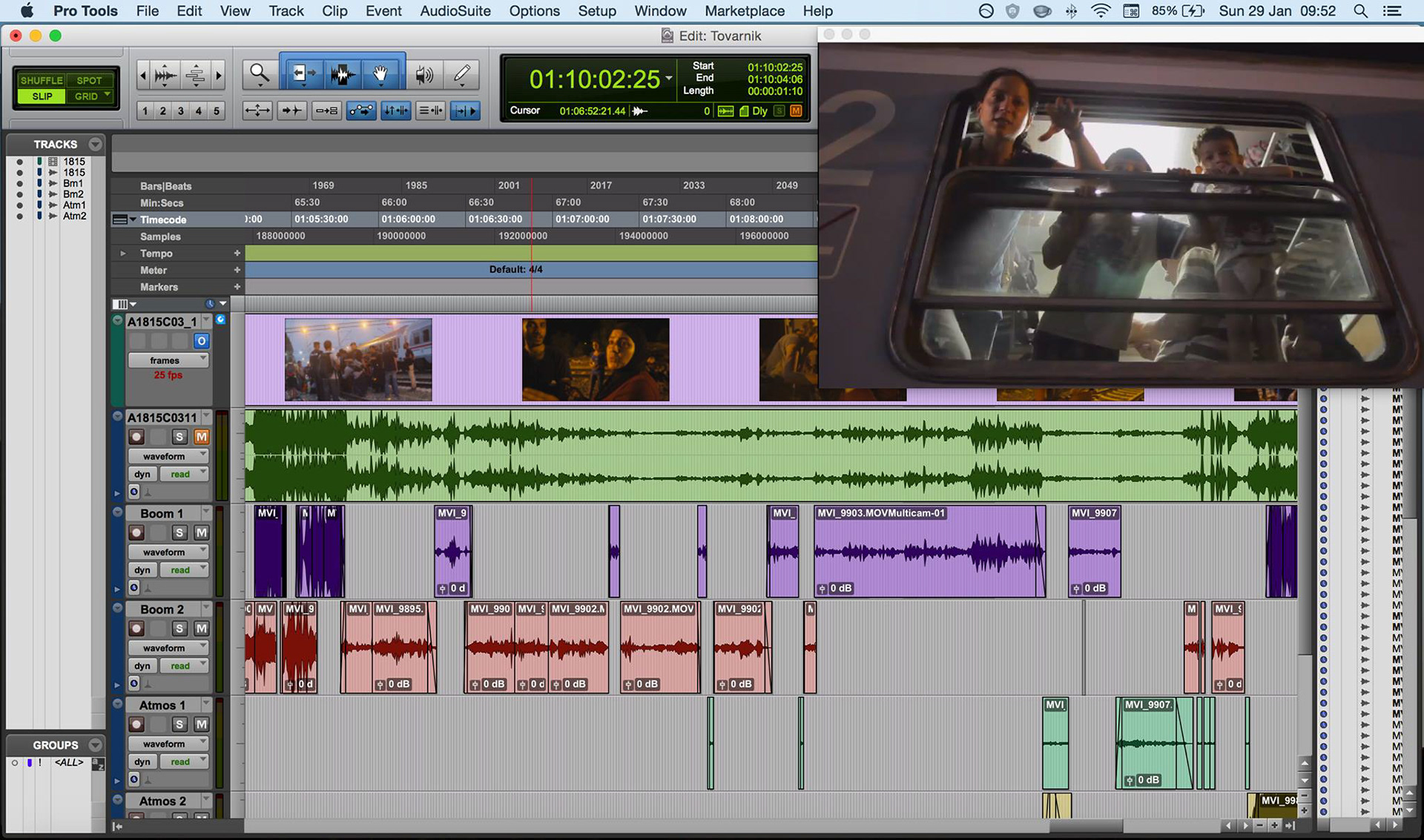Toggle Automation Follows Edit button
The height and width of the screenshot is (840, 1424).
pos(361,110)
